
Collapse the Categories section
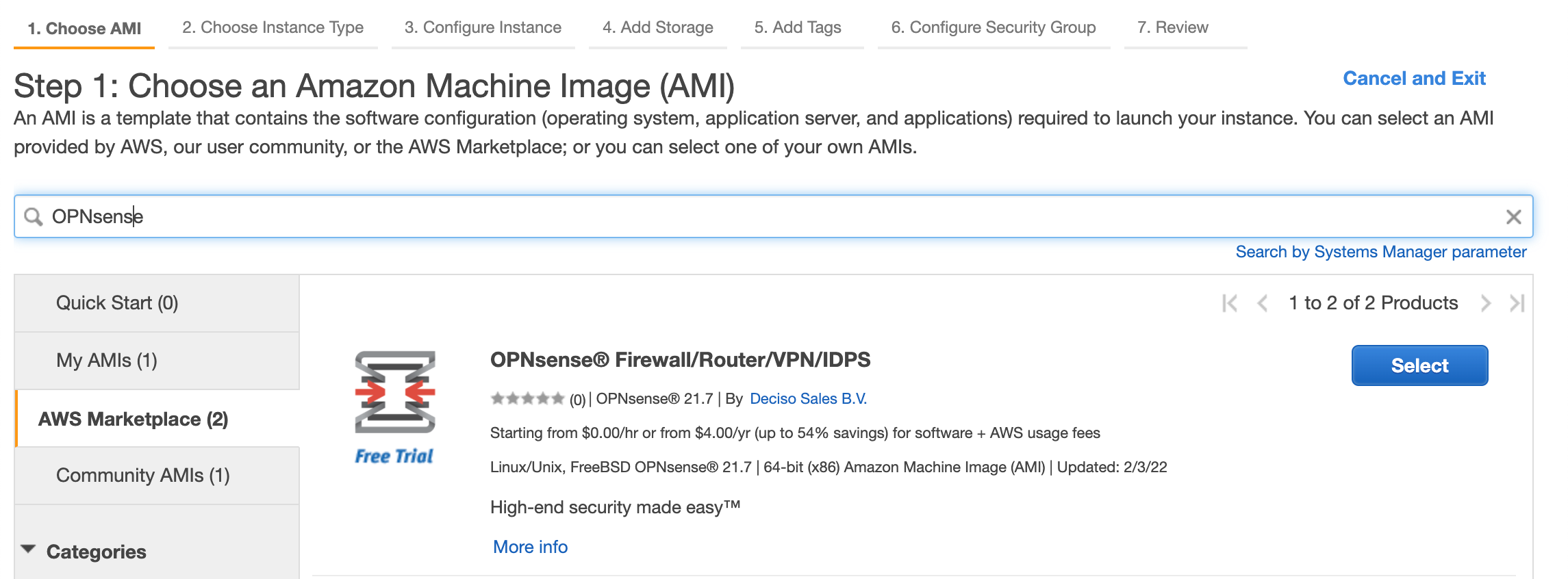click(x=29, y=550)
